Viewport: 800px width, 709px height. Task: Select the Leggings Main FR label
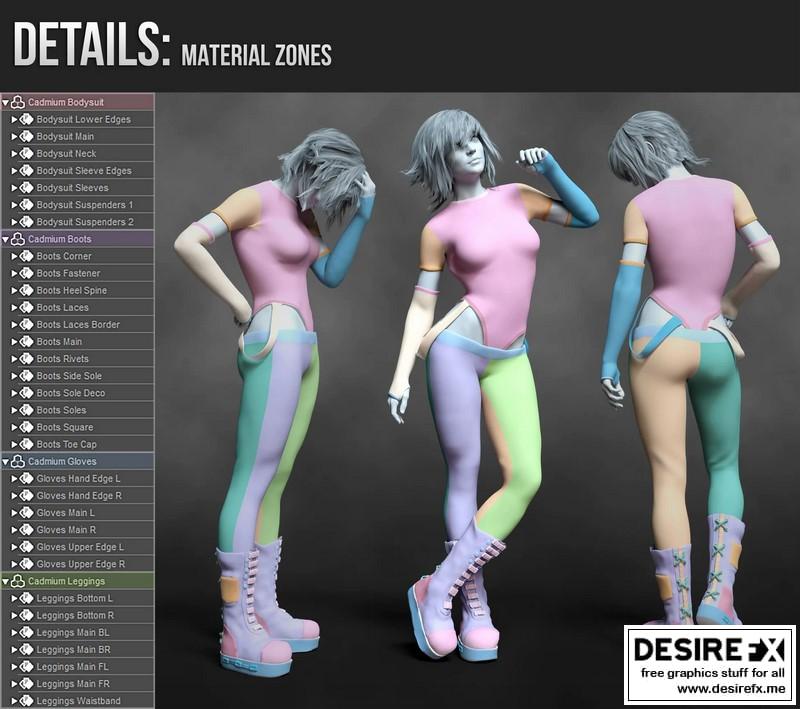(x=73, y=684)
